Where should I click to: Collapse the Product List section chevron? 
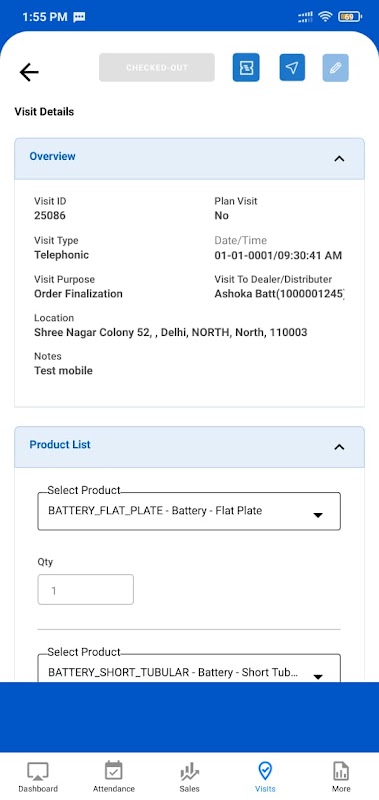[339, 447]
